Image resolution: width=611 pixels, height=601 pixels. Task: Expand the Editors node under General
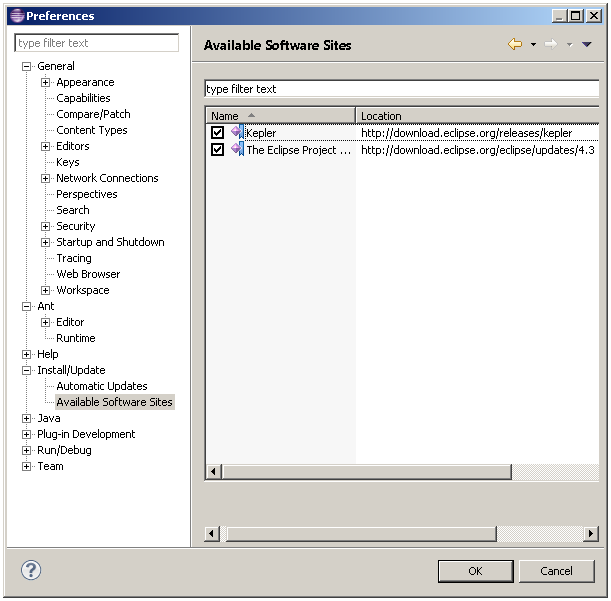(x=45, y=146)
